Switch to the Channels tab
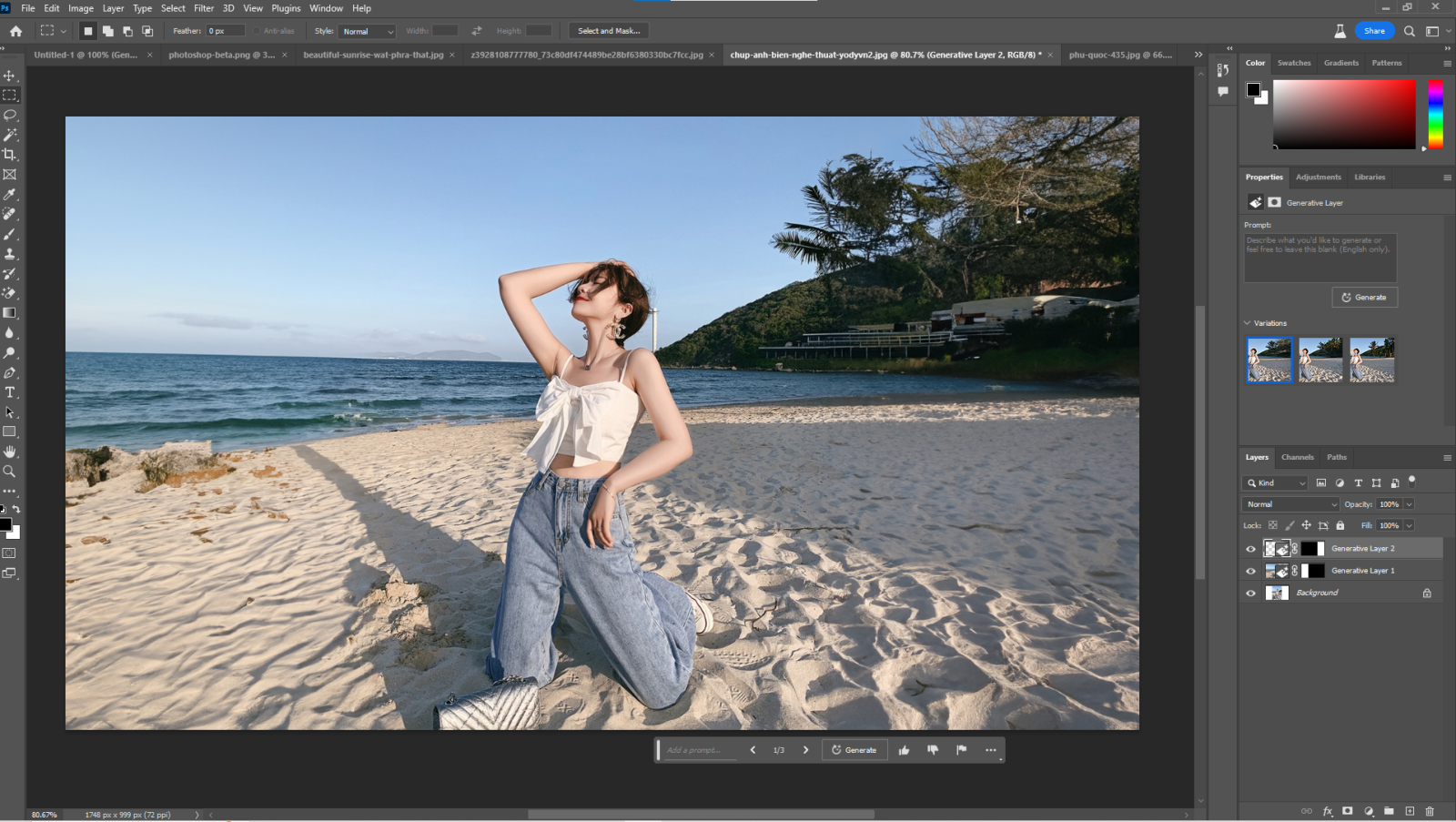The width and height of the screenshot is (1456, 822). 1298,457
